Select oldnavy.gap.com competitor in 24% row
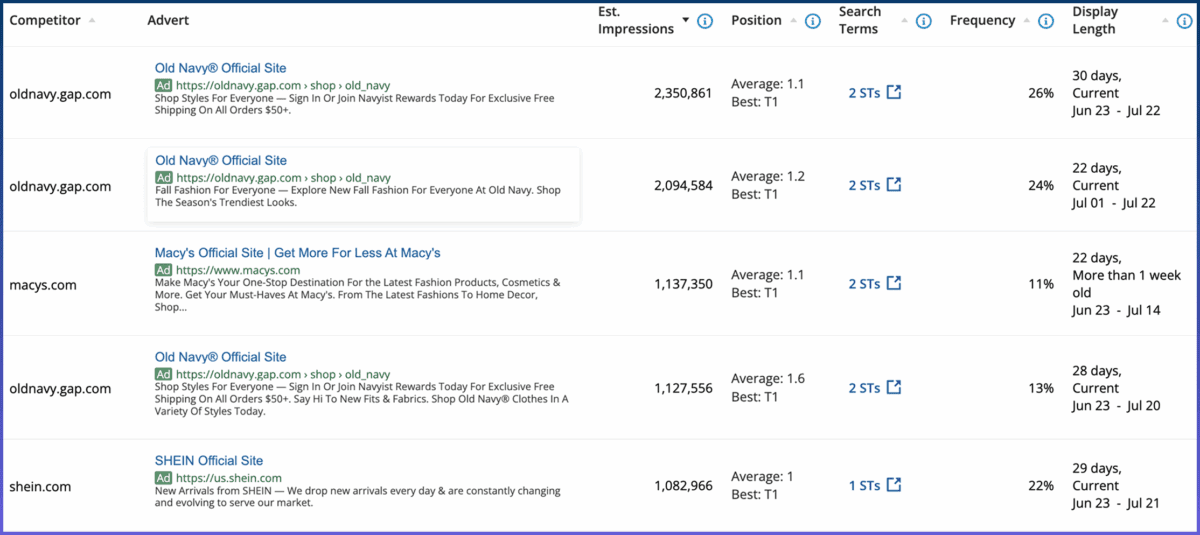Viewport: 1200px width, 535px height. click(60, 186)
